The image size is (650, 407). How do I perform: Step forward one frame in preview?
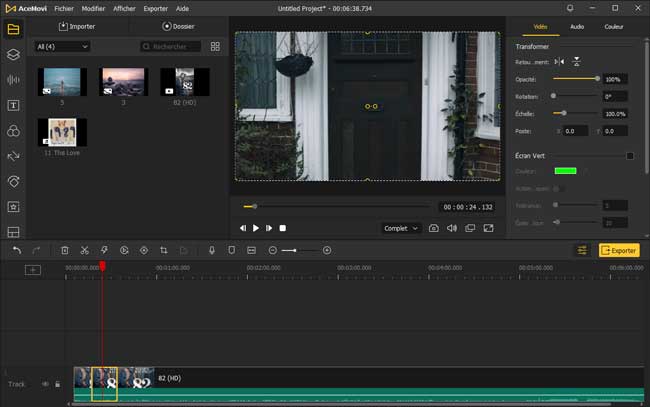(269, 228)
